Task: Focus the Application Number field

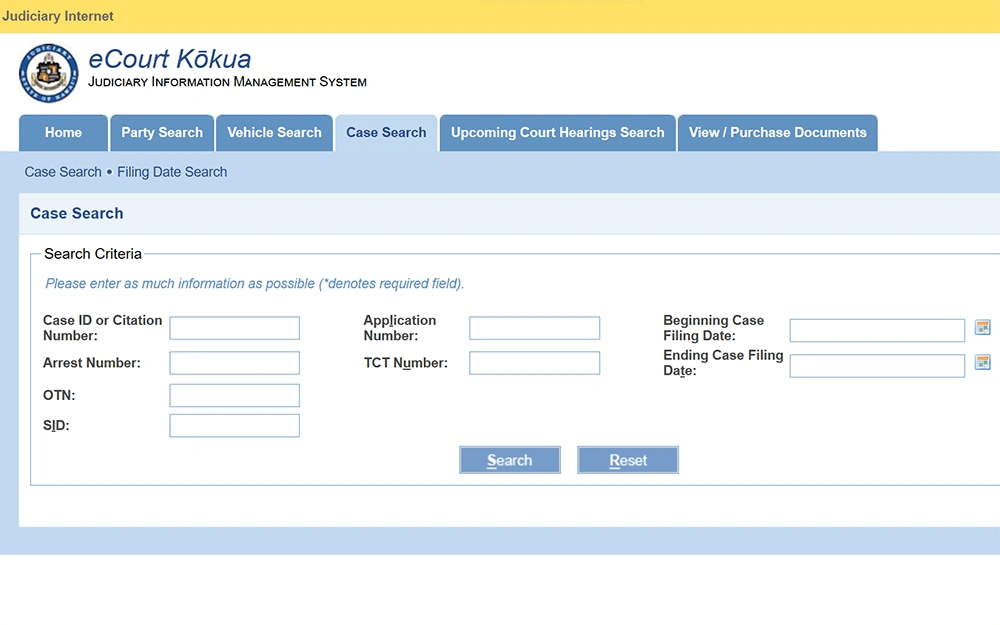Action: (534, 328)
